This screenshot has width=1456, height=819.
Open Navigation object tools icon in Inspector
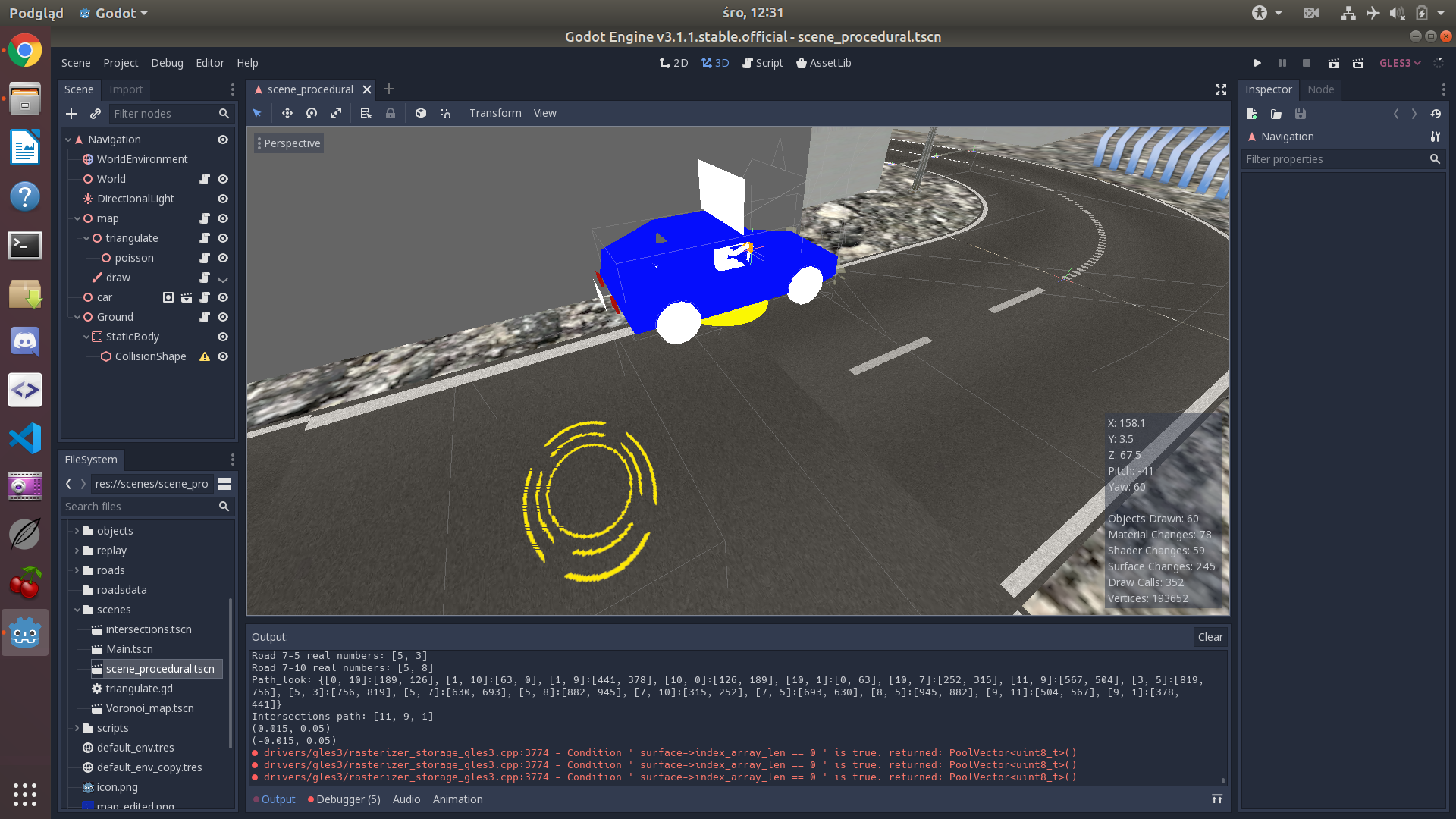1436,136
